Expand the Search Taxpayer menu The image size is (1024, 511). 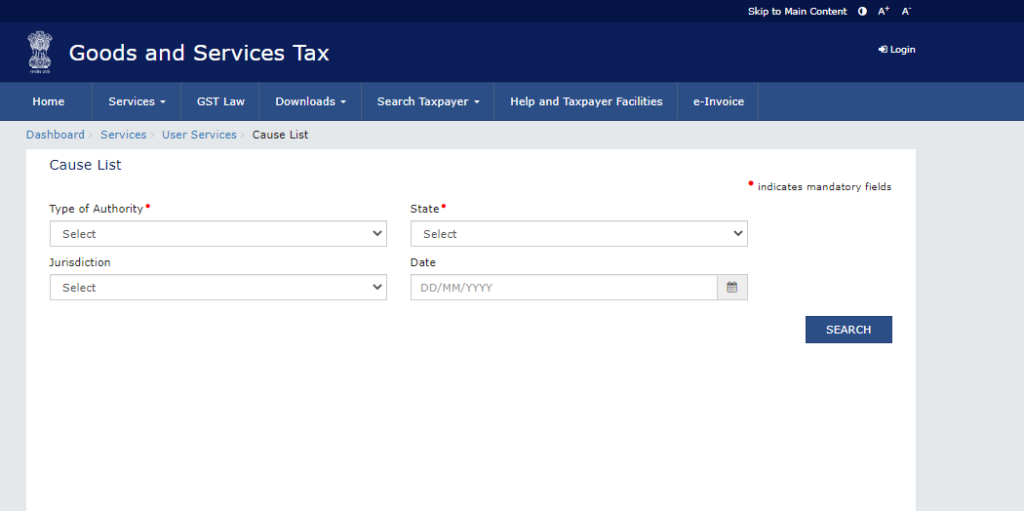[428, 101]
